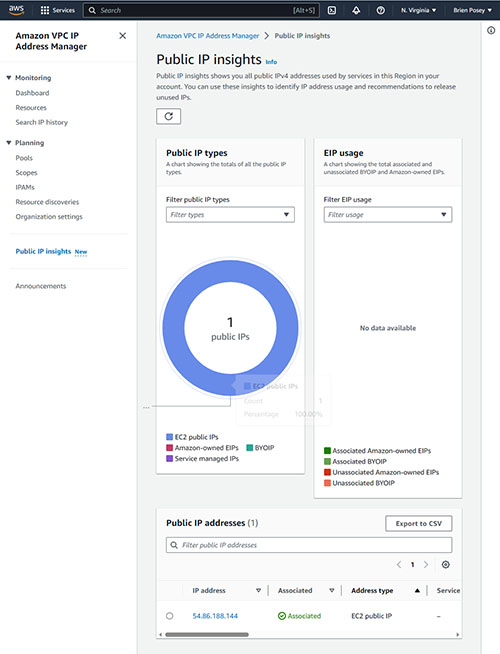Select Public IP insights in sidebar
The image size is (500, 654).
(x=43, y=251)
